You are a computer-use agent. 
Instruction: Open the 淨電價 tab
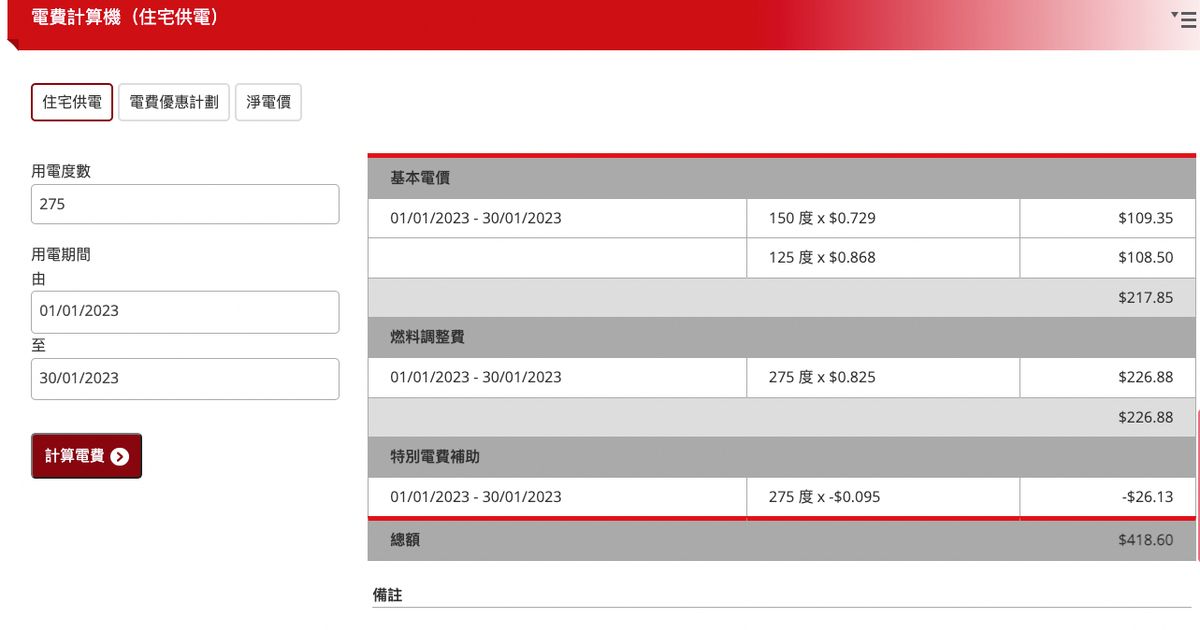[268, 102]
